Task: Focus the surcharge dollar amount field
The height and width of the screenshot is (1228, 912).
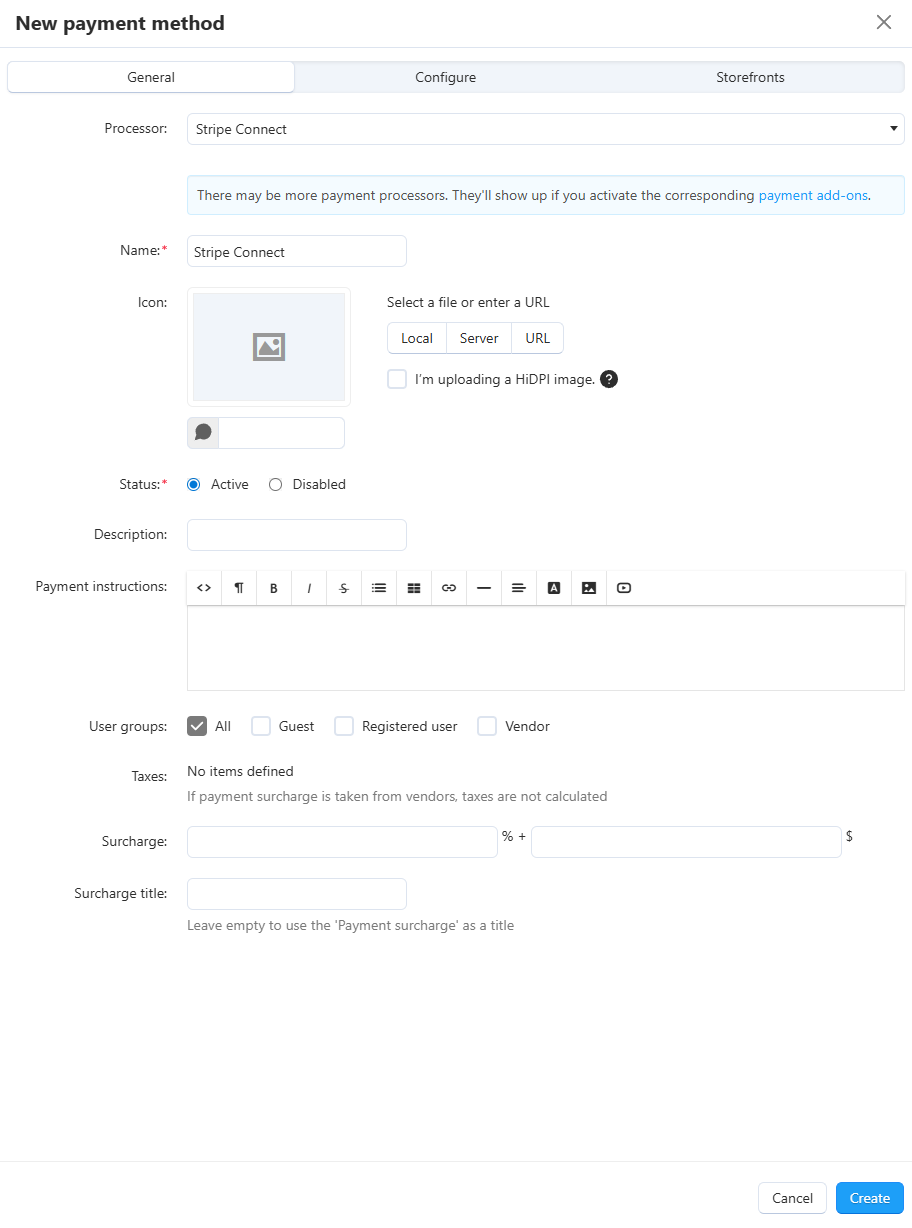Action: [x=686, y=842]
